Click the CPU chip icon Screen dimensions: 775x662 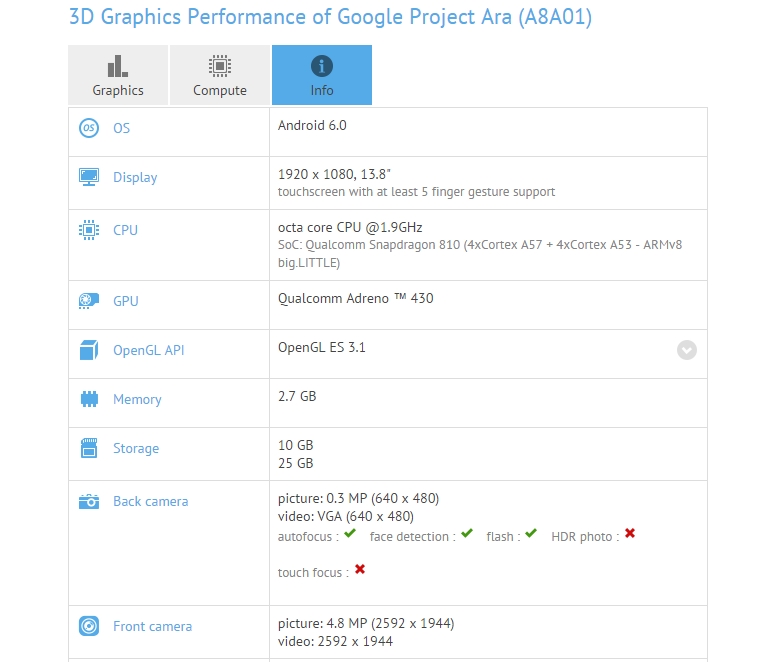89,230
